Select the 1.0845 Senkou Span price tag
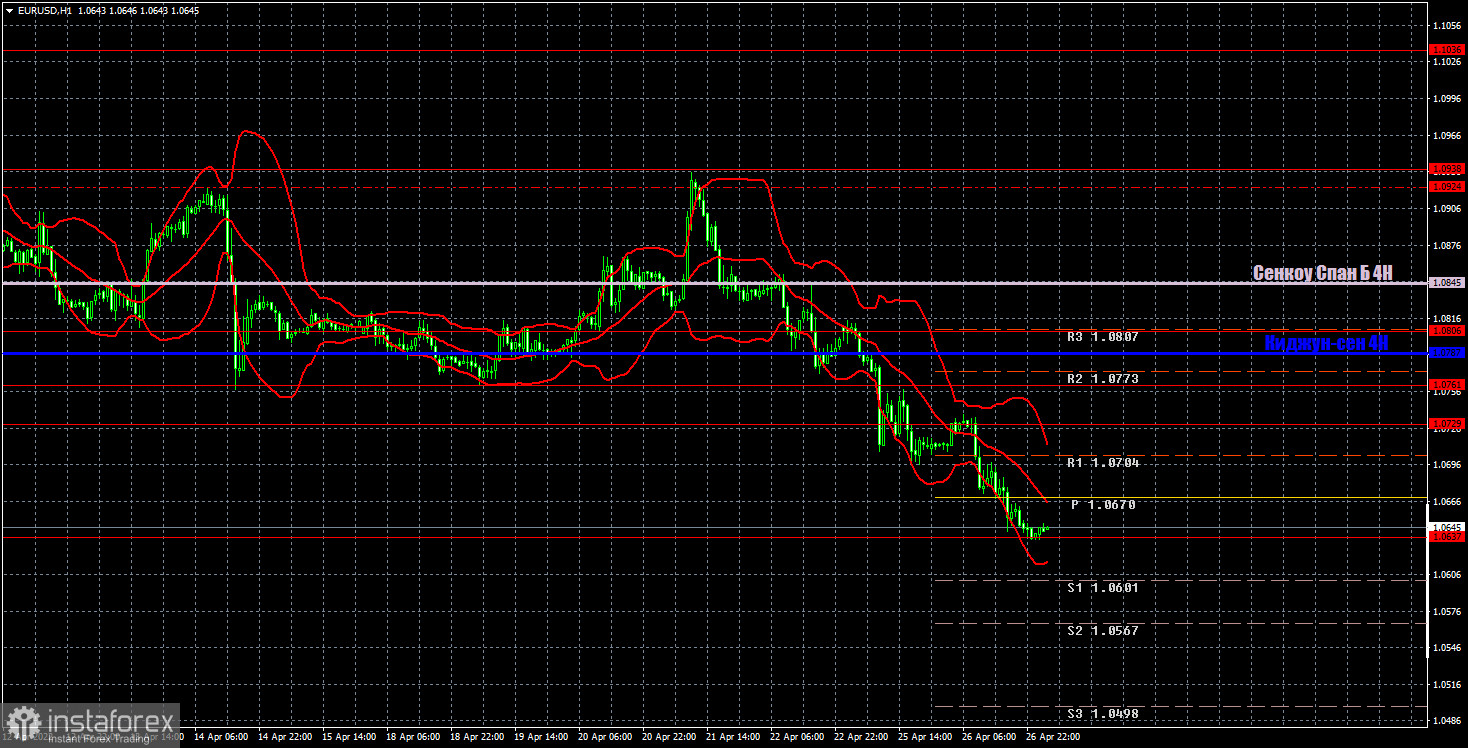Viewport: 1468px width, 748px height. click(x=1447, y=283)
